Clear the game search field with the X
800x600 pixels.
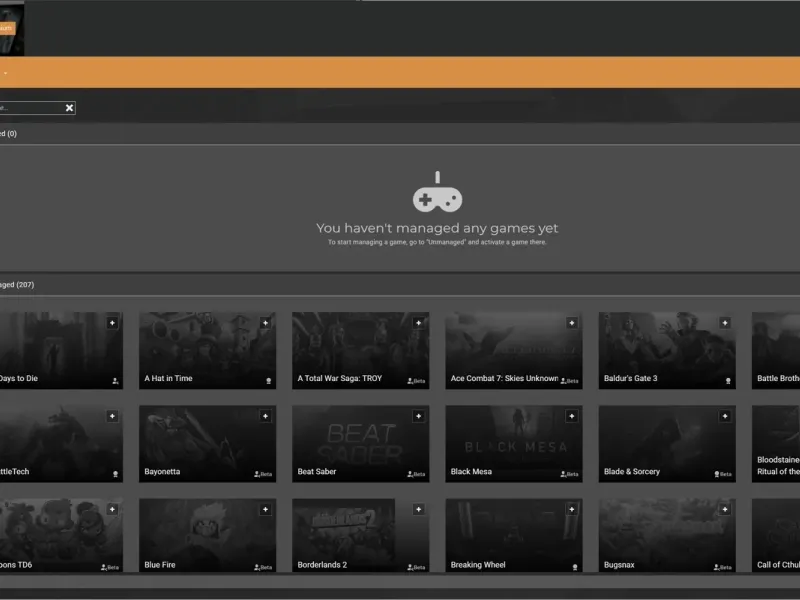[x=69, y=108]
